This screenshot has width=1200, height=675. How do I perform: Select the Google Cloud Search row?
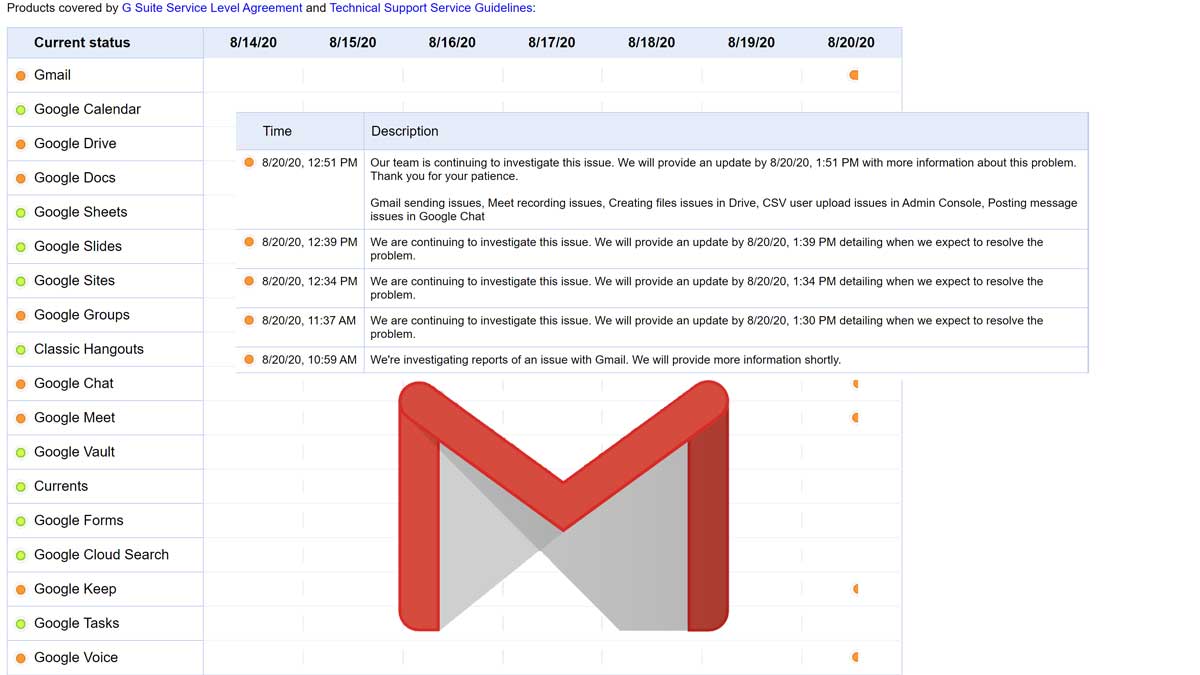coord(102,554)
